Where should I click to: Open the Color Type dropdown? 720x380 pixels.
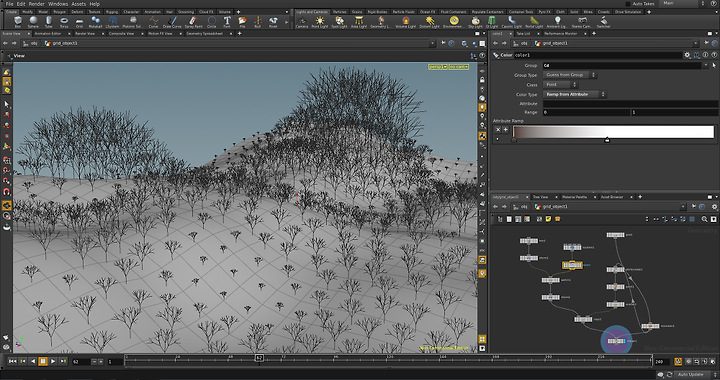click(x=574, y=94)
